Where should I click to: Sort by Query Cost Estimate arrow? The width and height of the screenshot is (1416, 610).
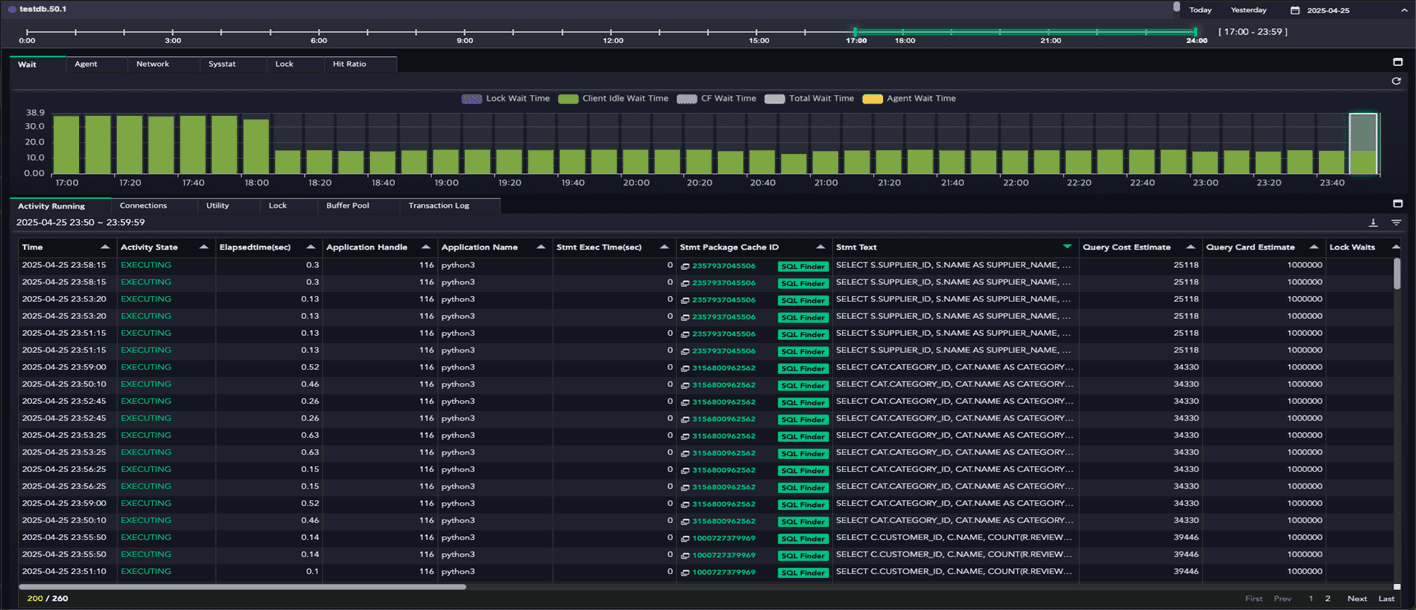click(x=1191, y=247)
